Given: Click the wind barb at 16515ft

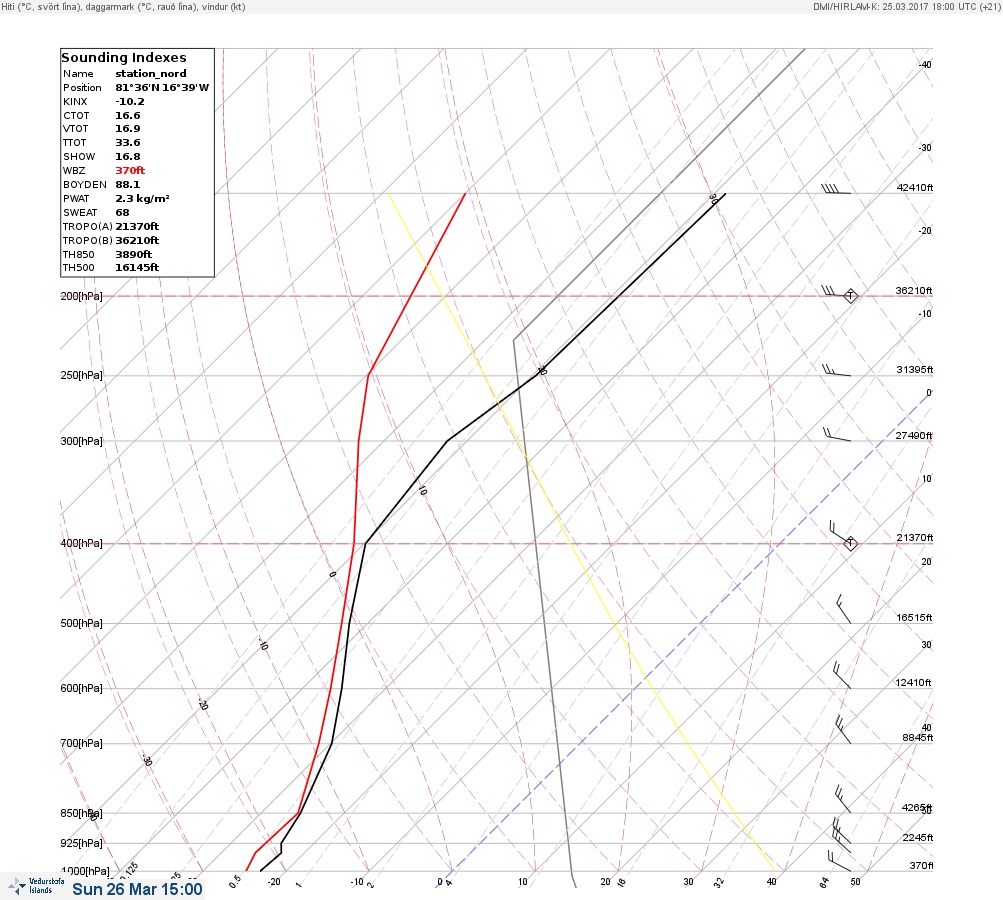Looking at the screenshot, I should point(844,609).
